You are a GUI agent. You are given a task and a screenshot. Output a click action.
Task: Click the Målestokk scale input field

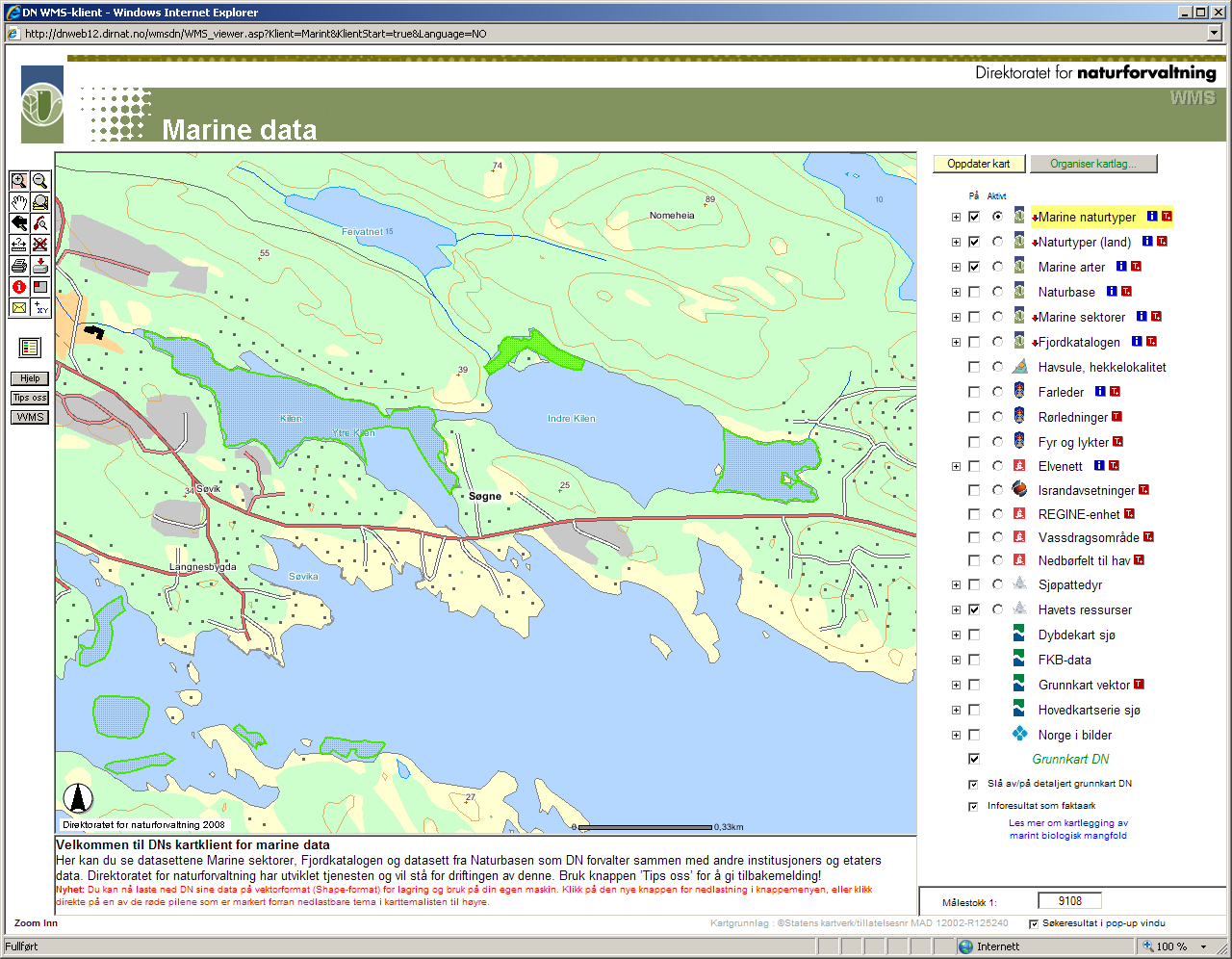point(1069,901)
